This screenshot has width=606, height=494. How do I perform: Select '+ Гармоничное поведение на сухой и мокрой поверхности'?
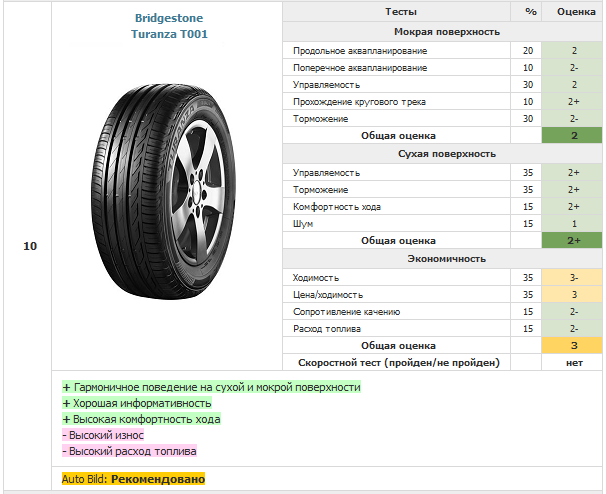point(211,387)
